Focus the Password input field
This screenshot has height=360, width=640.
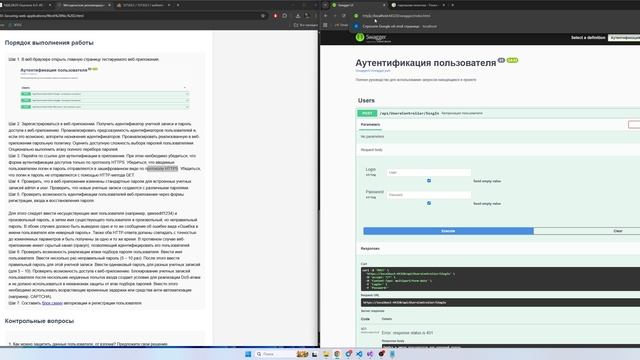(429, 195)
